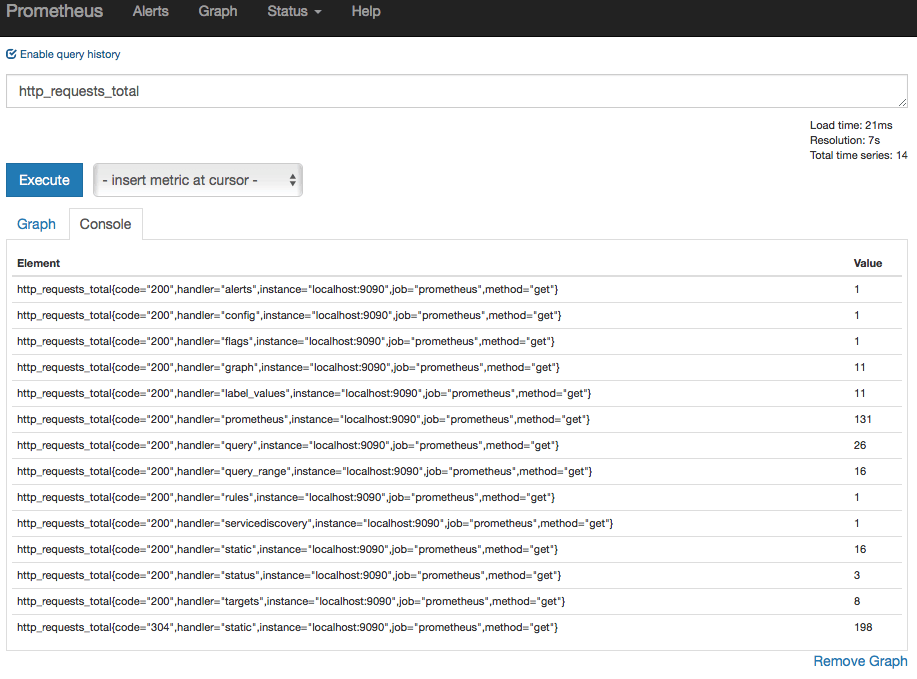Click the Element column header

tap(39, 263)
